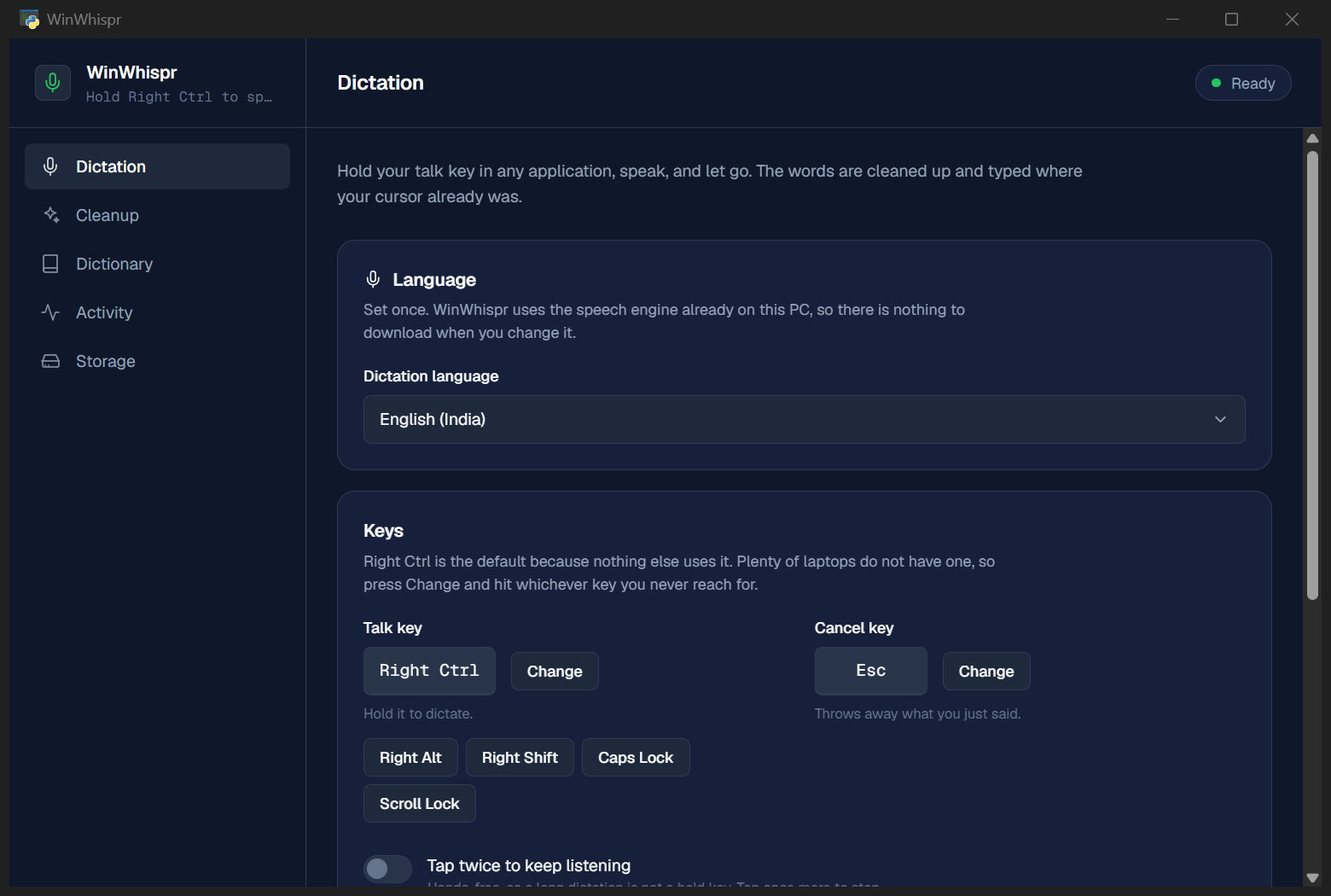Open the Dictation page
This screenshot has height=896, width=1331.
click(157, 166)
